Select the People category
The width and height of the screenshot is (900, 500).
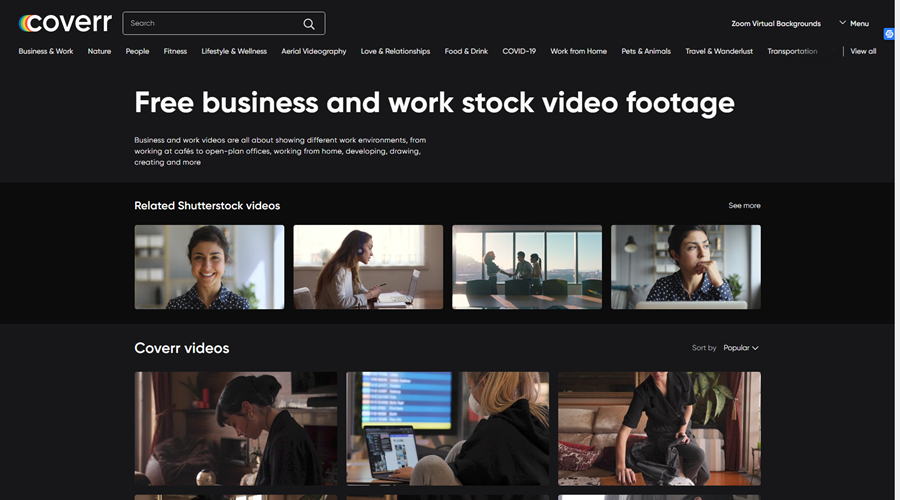(x=137, y=51)
